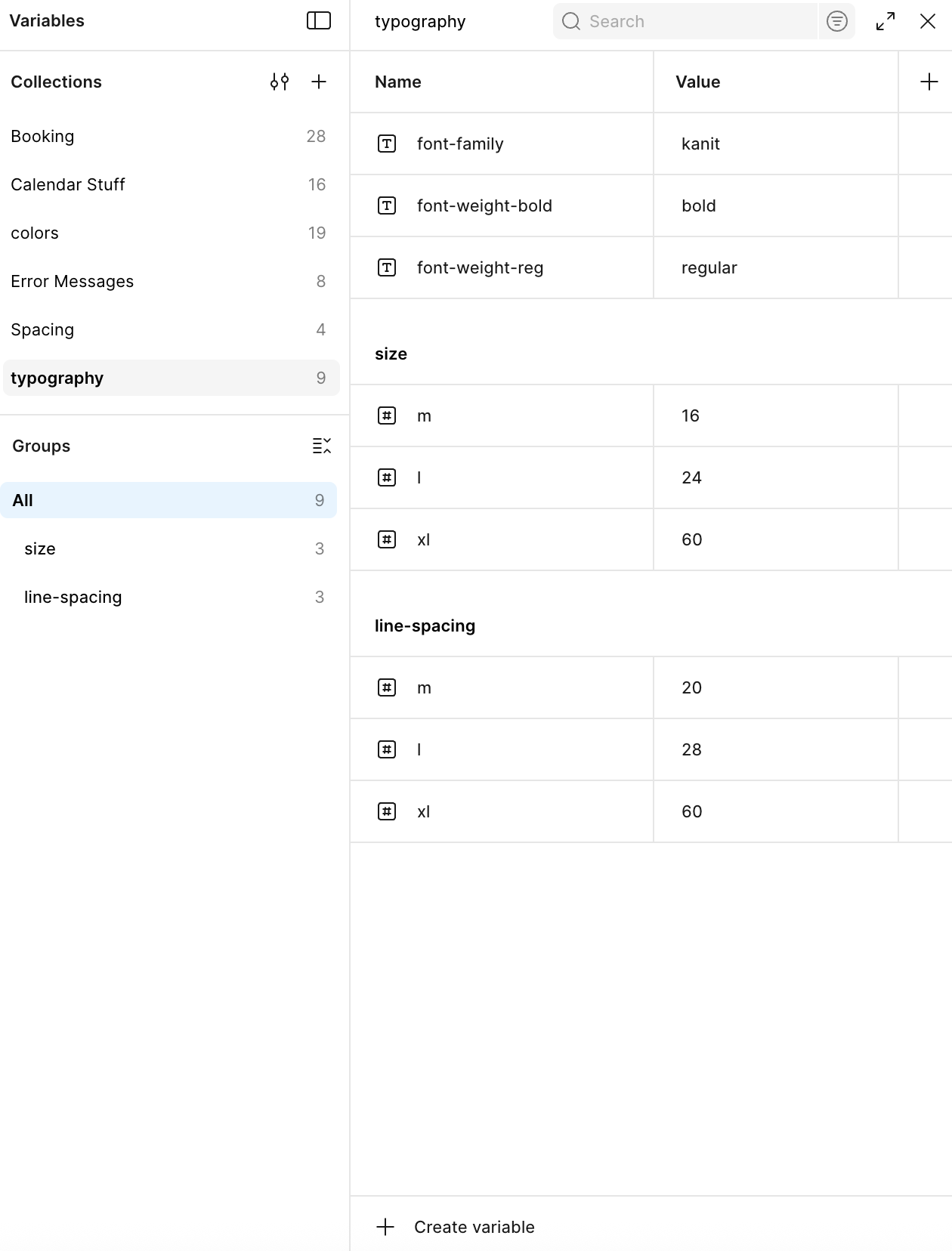The height and width of the screenshot is (1251, 952).
Task: Expand the variables panel to full size
Action: [x=886, y=21]
